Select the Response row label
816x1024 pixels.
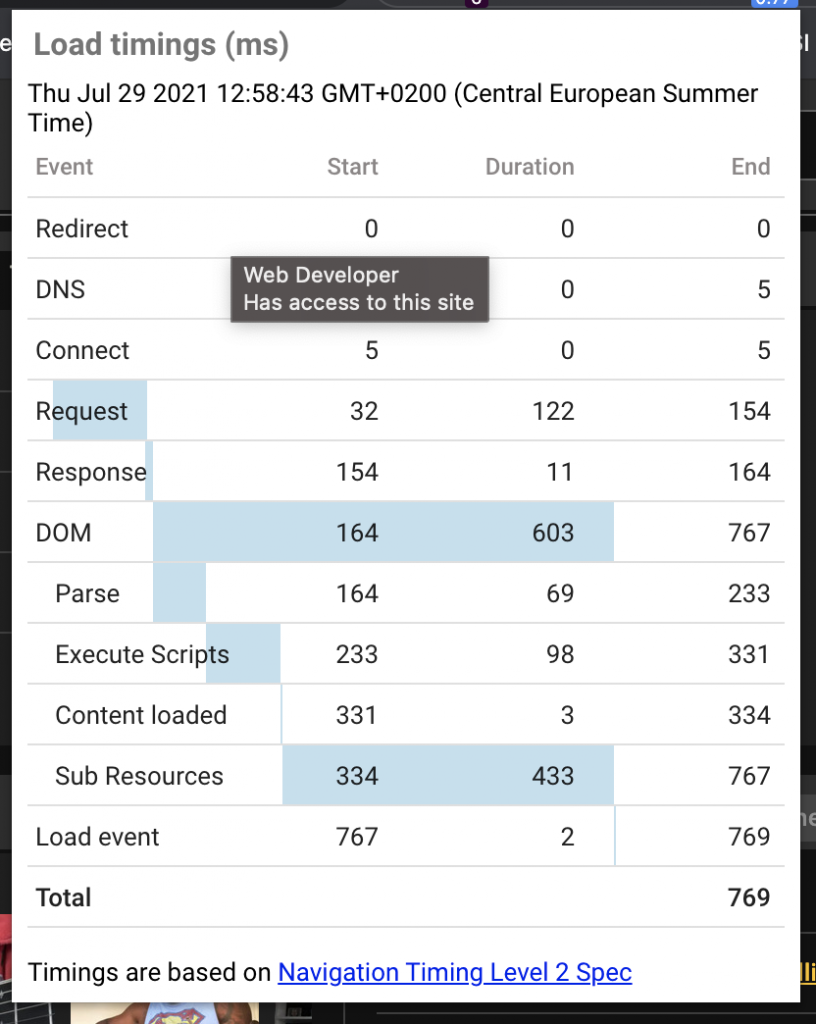[x=91, y=472]
